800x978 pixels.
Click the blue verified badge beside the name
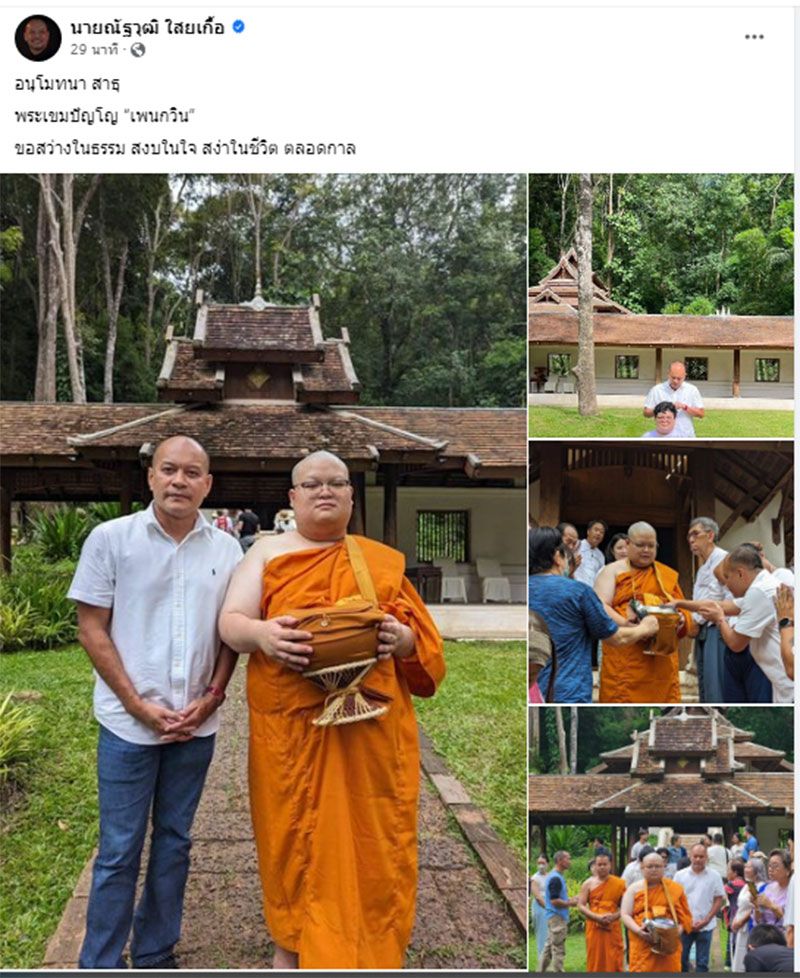(238, 27)
